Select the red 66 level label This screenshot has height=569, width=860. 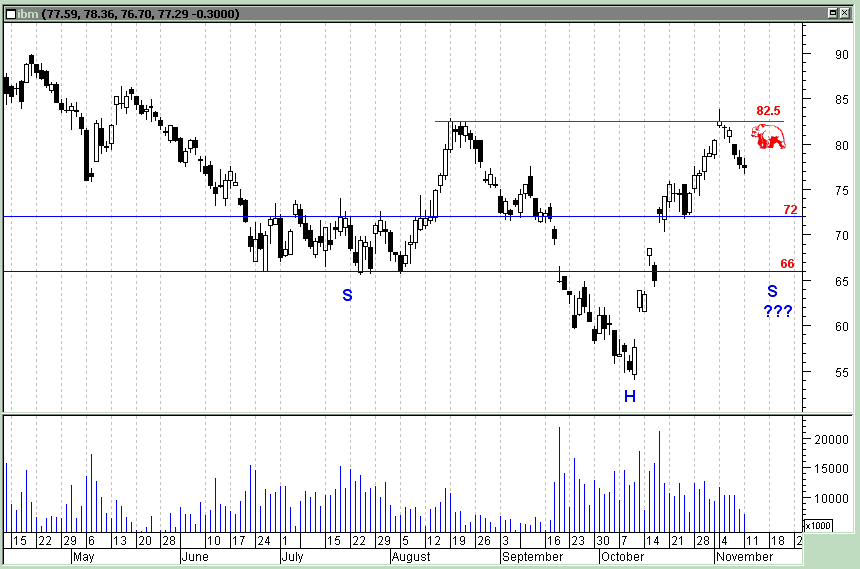point(788,263)
